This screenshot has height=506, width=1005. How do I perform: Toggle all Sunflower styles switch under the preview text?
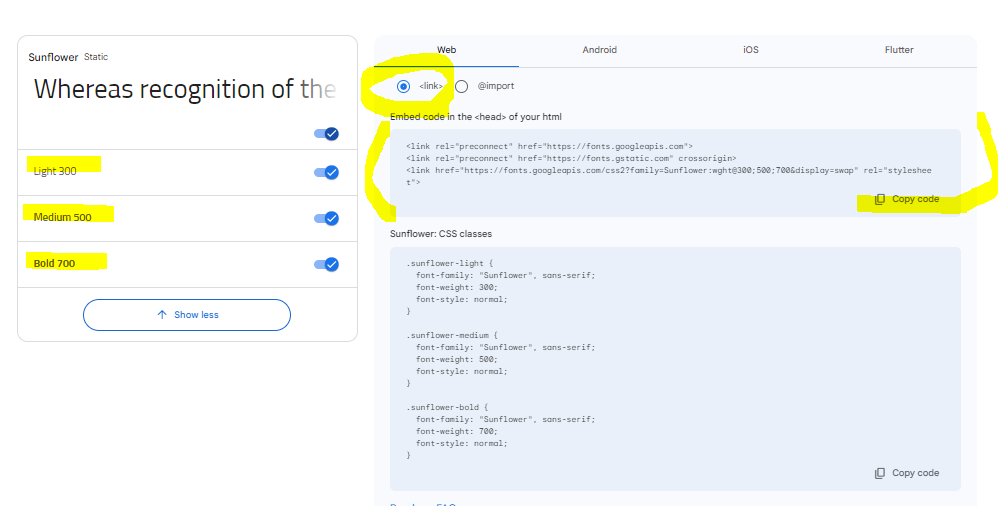pyautogui.click(x=326, y=133)
